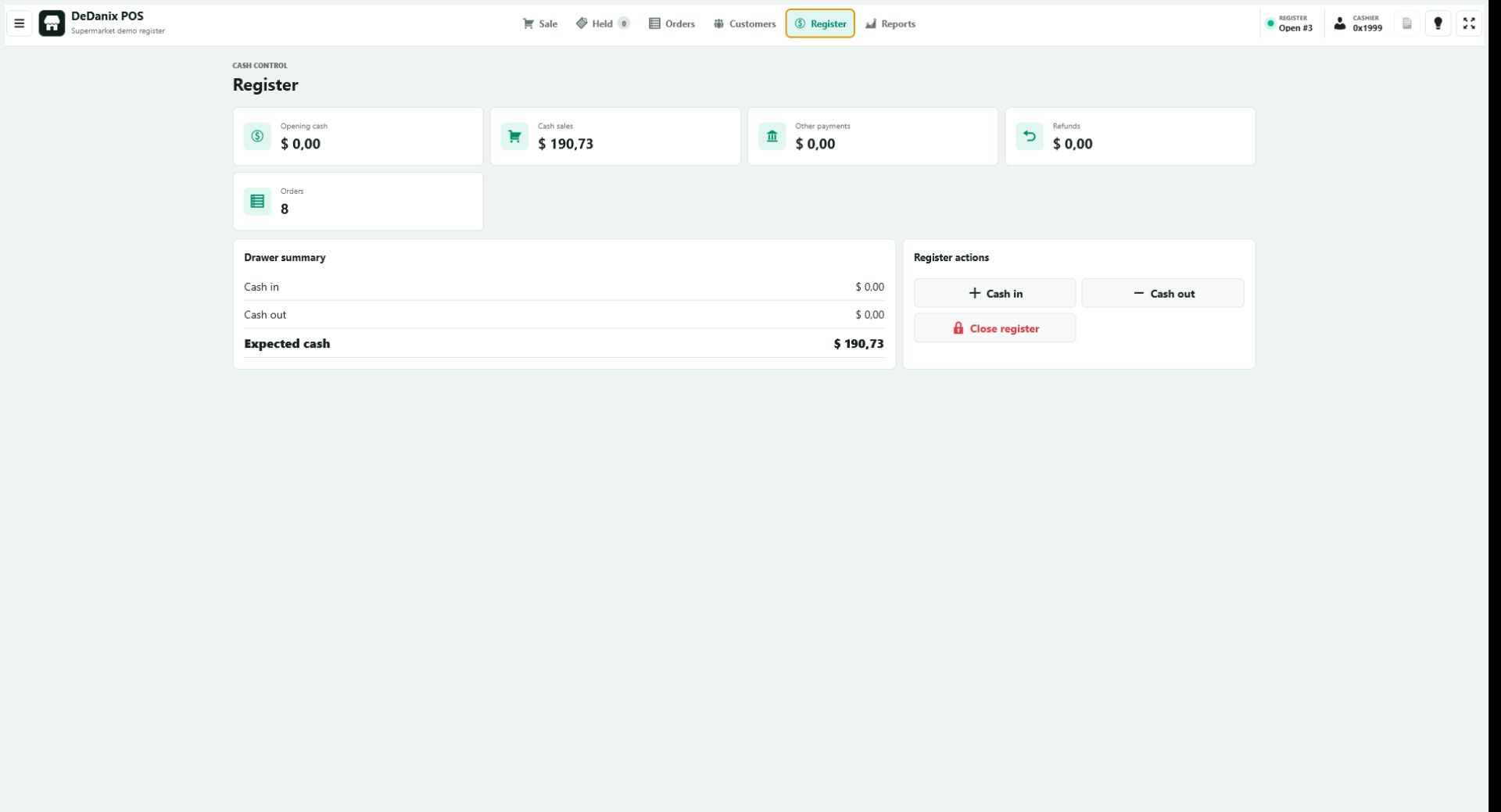
Task: Click the CASH CONTROL breadcrumb label
Action: (x=260, y=66)
